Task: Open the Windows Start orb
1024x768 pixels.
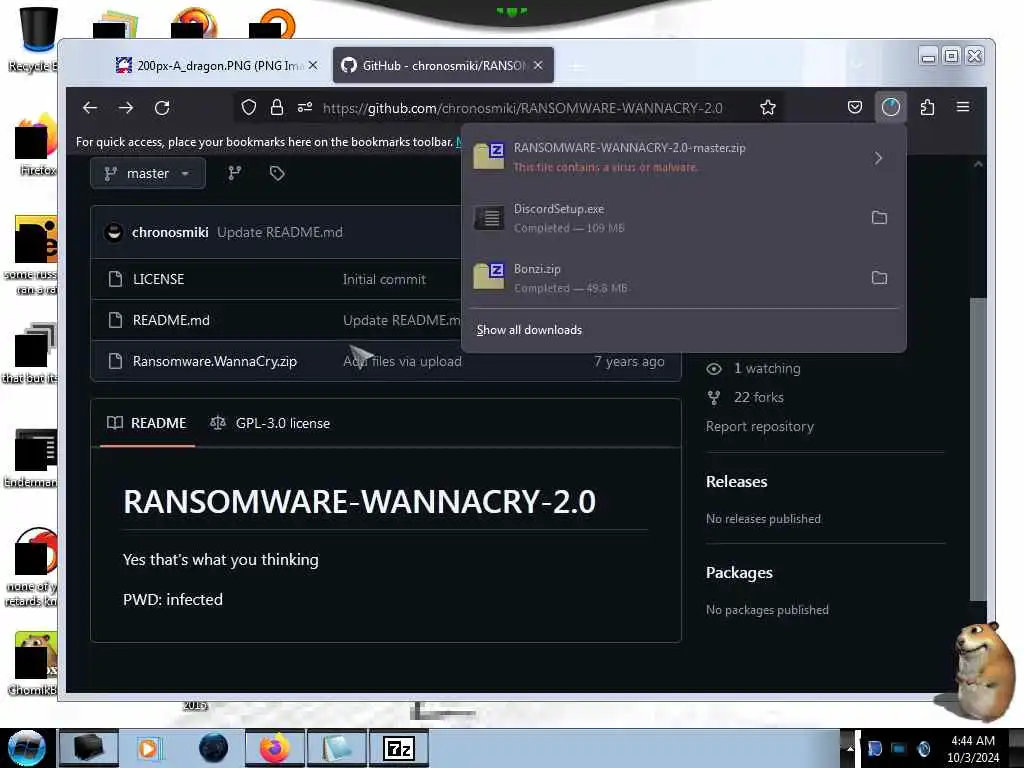Action: (x=27, y=748)
